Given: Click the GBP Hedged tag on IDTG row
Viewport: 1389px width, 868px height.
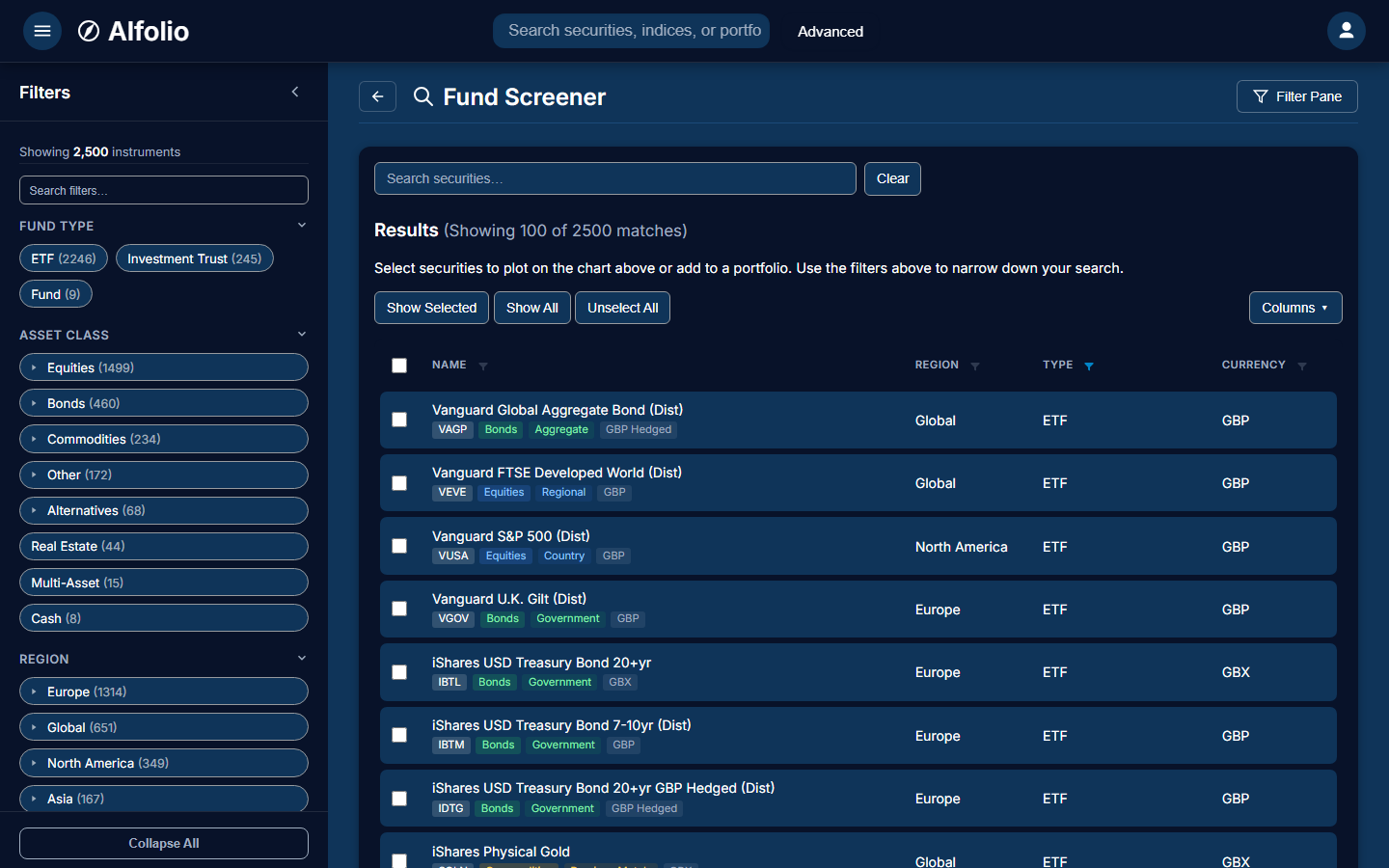Looking at the screenshot, I should coord(644,809).
